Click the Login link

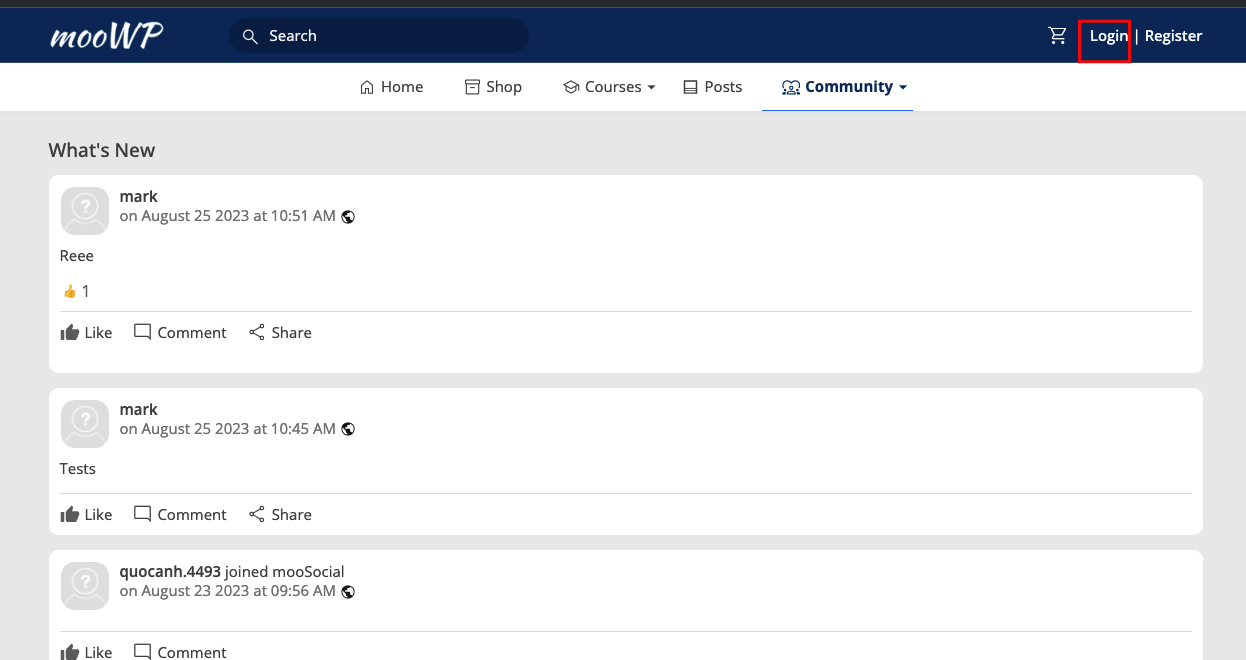[1108, 36]
